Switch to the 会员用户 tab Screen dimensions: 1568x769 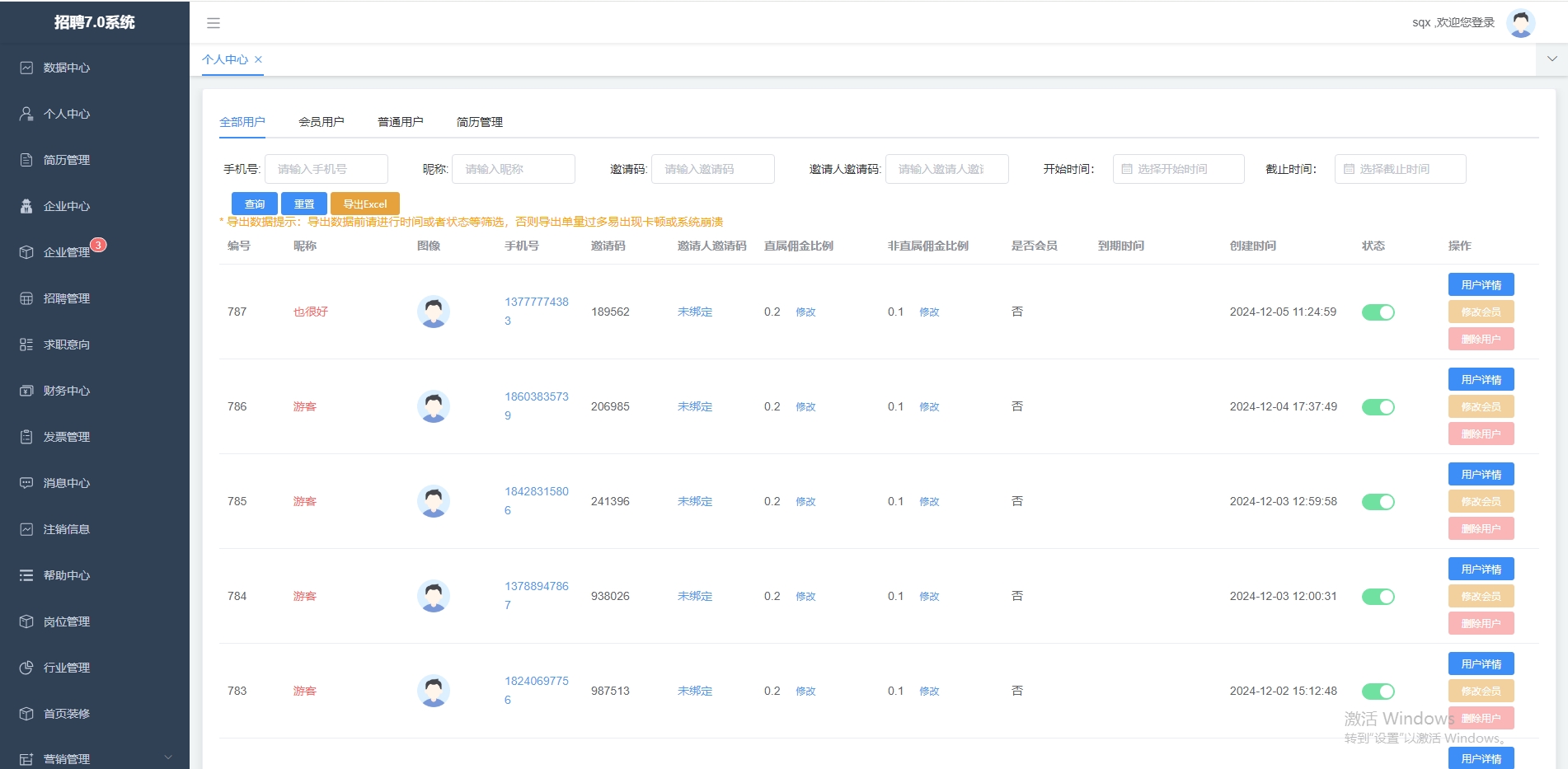coord(322,121)
